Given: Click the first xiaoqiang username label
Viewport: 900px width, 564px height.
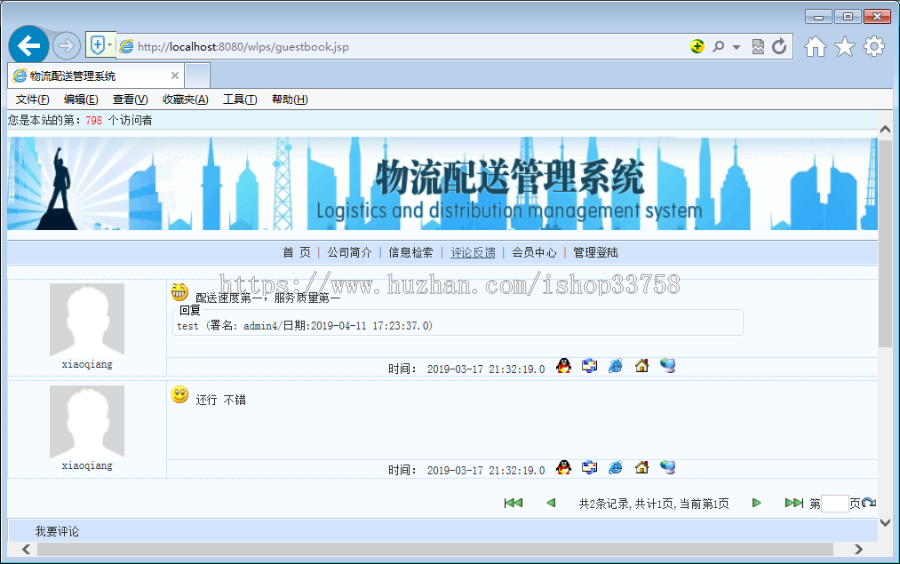Looking at the screenshot, I should [87, 364].
